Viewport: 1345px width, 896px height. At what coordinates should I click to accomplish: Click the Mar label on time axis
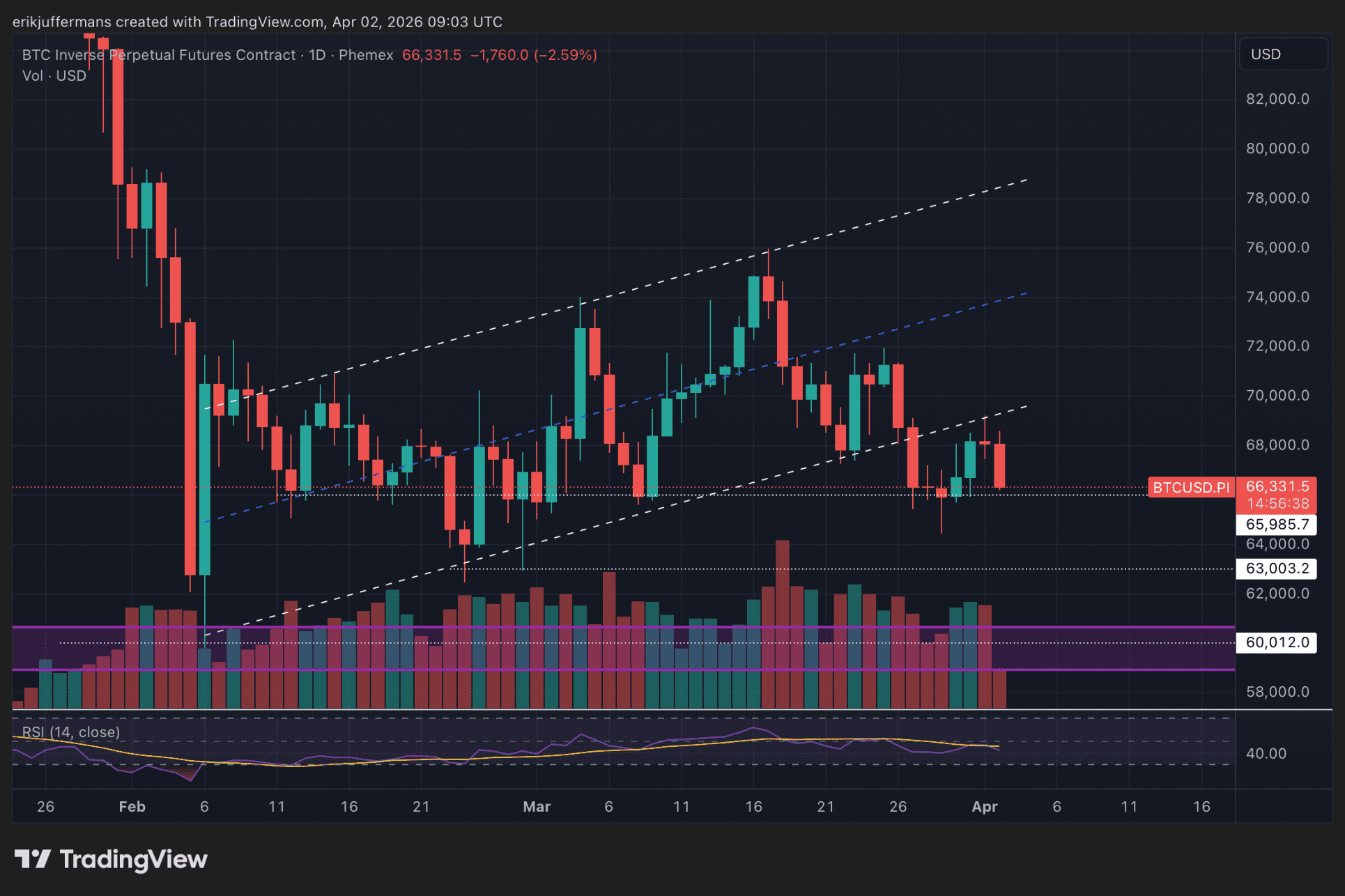537,807
